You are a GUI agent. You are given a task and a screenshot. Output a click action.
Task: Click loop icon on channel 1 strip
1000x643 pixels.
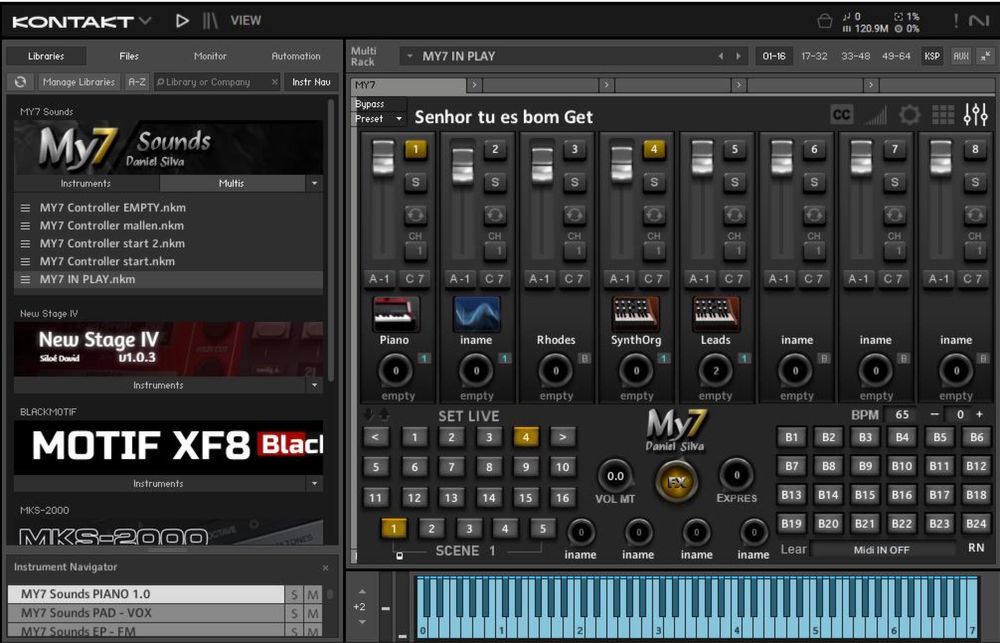point(415,215)
